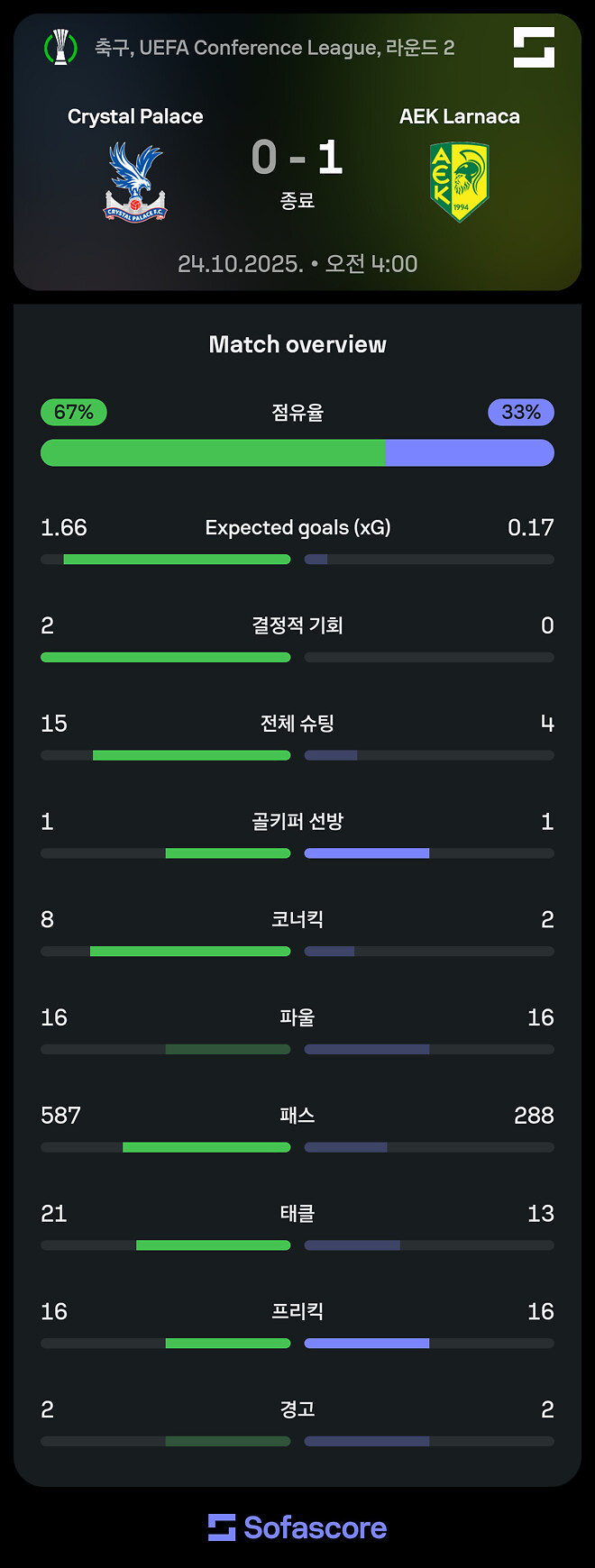Open the AEK Larnaca team name
595x1568 pixels.
[x=460, y=115]
